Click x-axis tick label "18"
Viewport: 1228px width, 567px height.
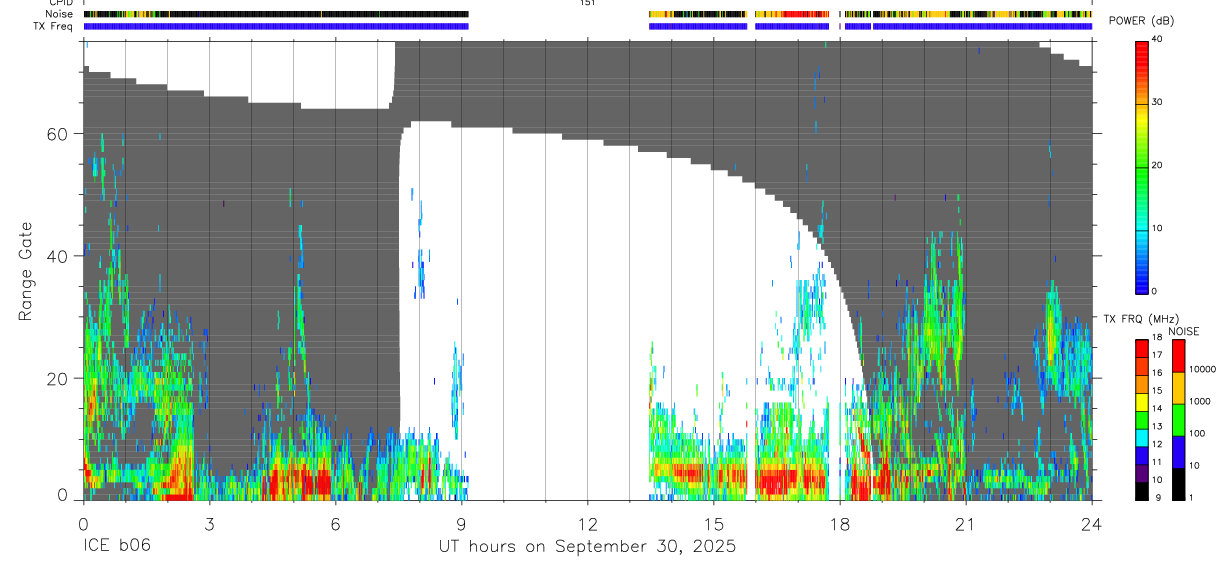coord(839,524)
